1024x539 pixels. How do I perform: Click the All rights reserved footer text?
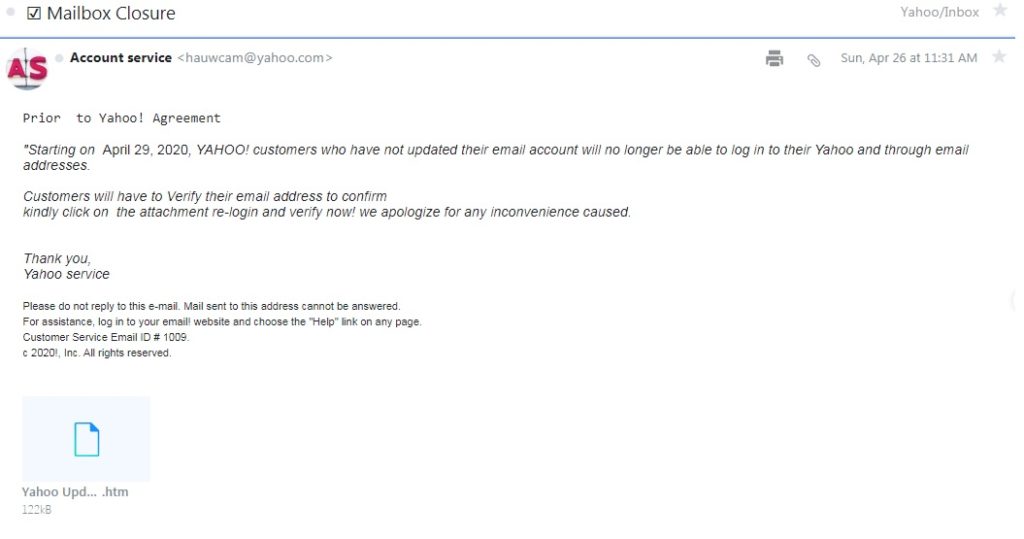127,353
